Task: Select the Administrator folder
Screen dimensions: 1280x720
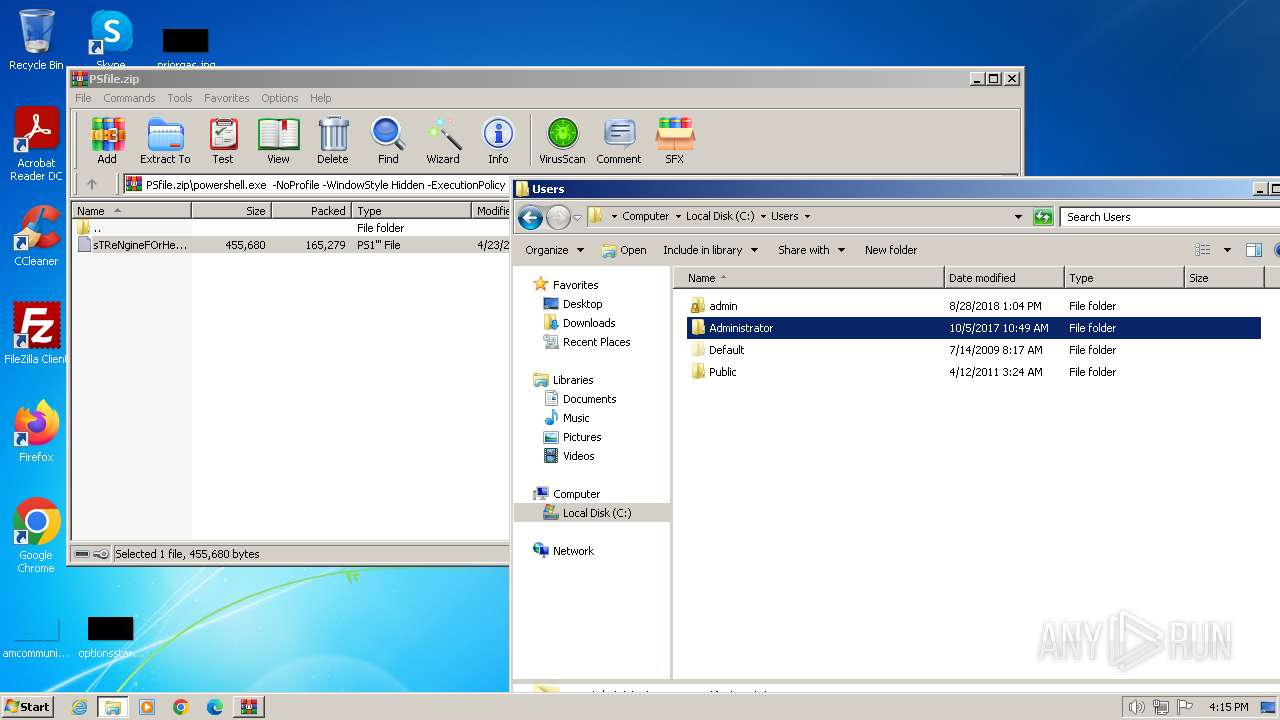Action: pos(973,328)
